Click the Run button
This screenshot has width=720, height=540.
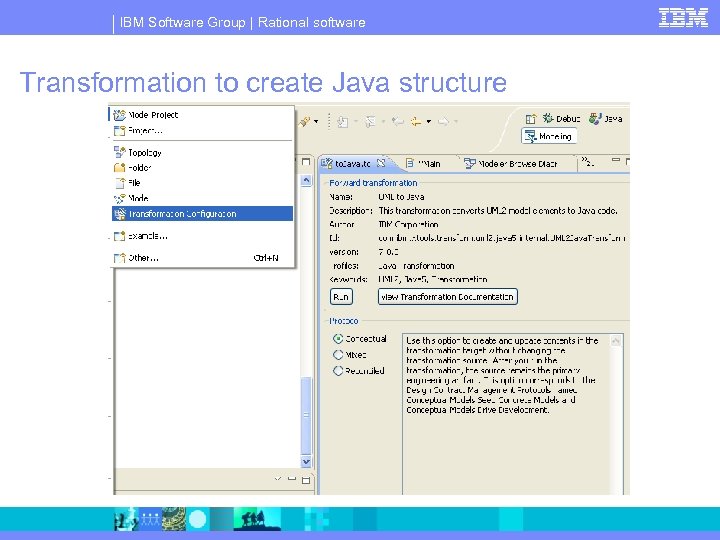point(341,297)
